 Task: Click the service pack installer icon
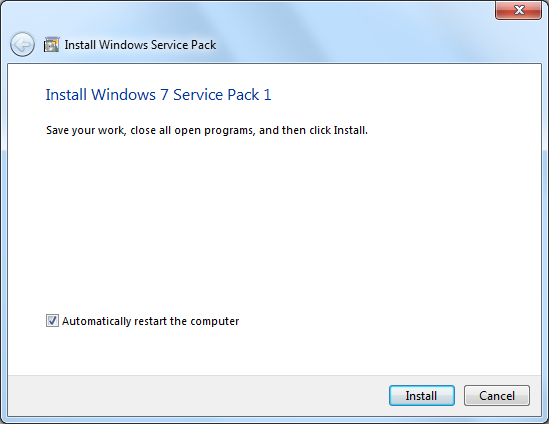[51, 44]
